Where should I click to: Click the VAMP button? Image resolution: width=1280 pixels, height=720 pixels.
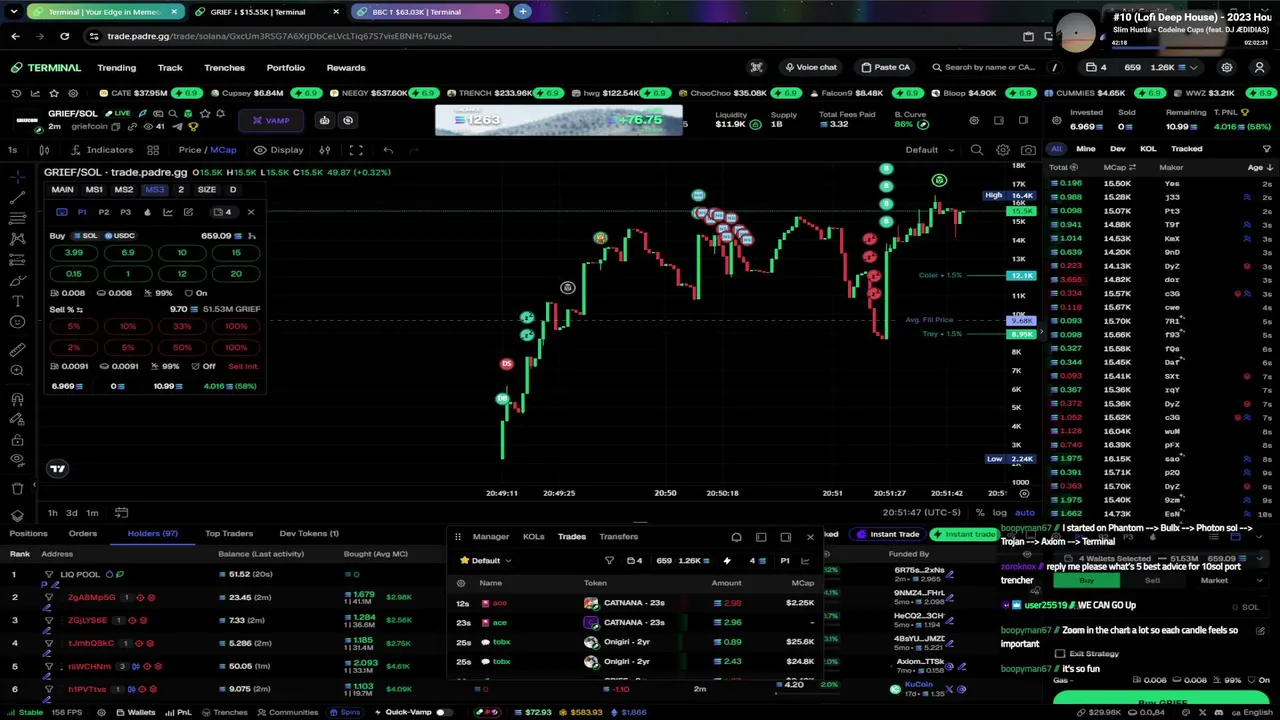(x=271, y=120)
